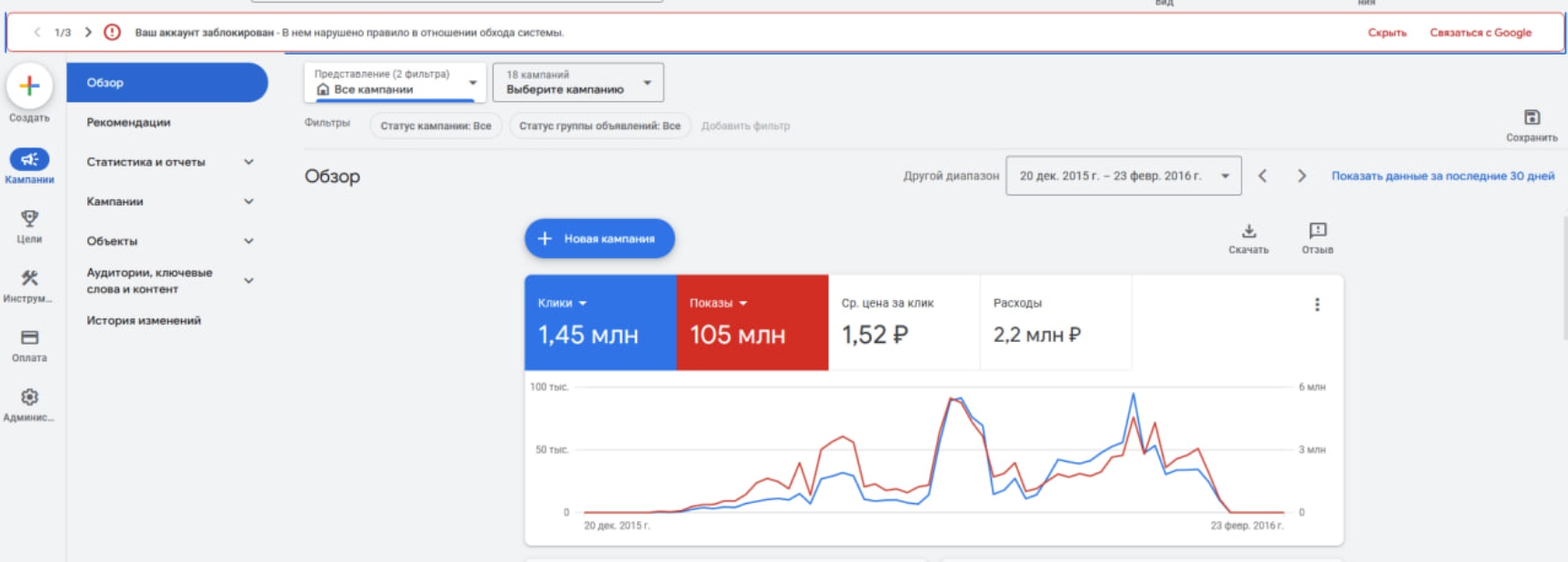Select Рекомендации in the side menu

click(x=128, y=123)
